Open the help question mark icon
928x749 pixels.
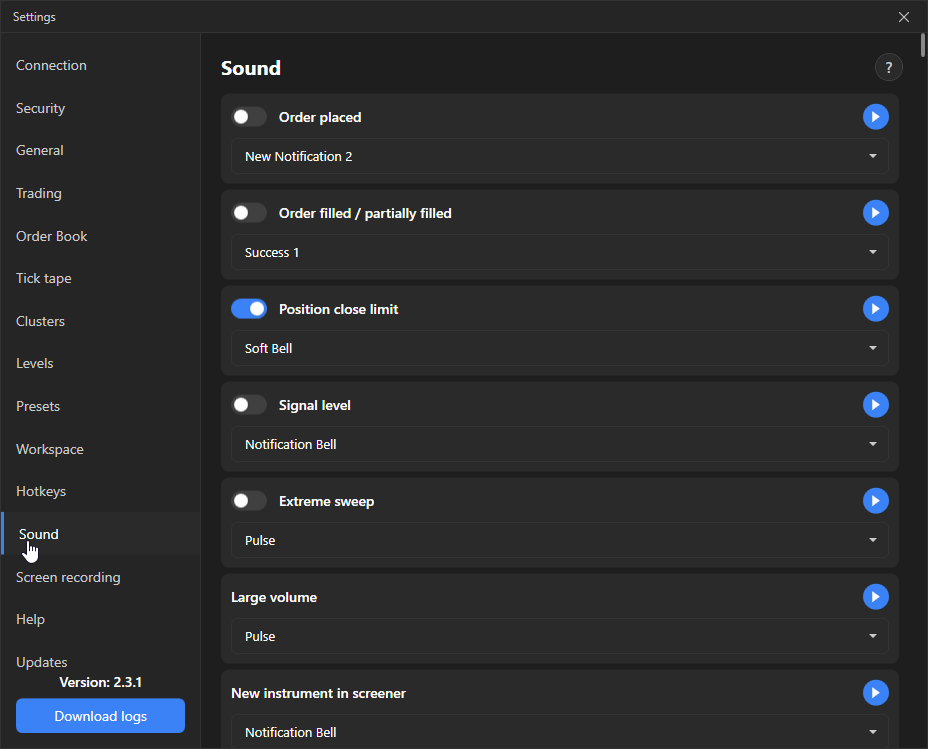888,67
